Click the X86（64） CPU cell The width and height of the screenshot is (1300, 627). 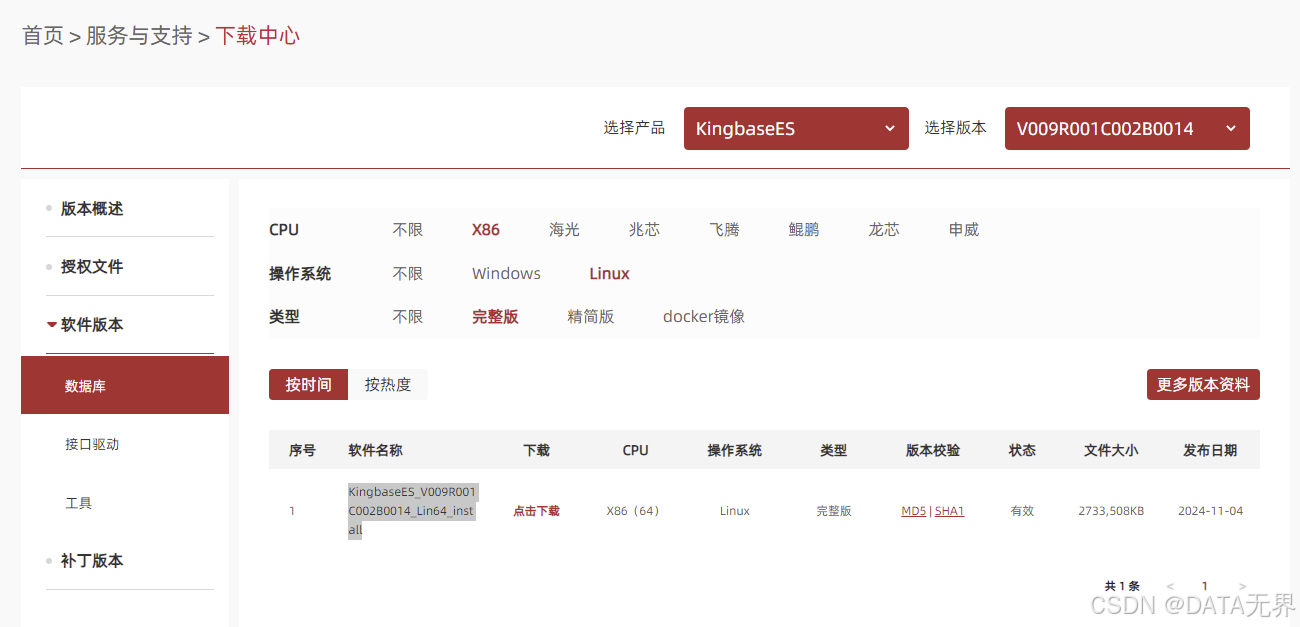(634, 511)
